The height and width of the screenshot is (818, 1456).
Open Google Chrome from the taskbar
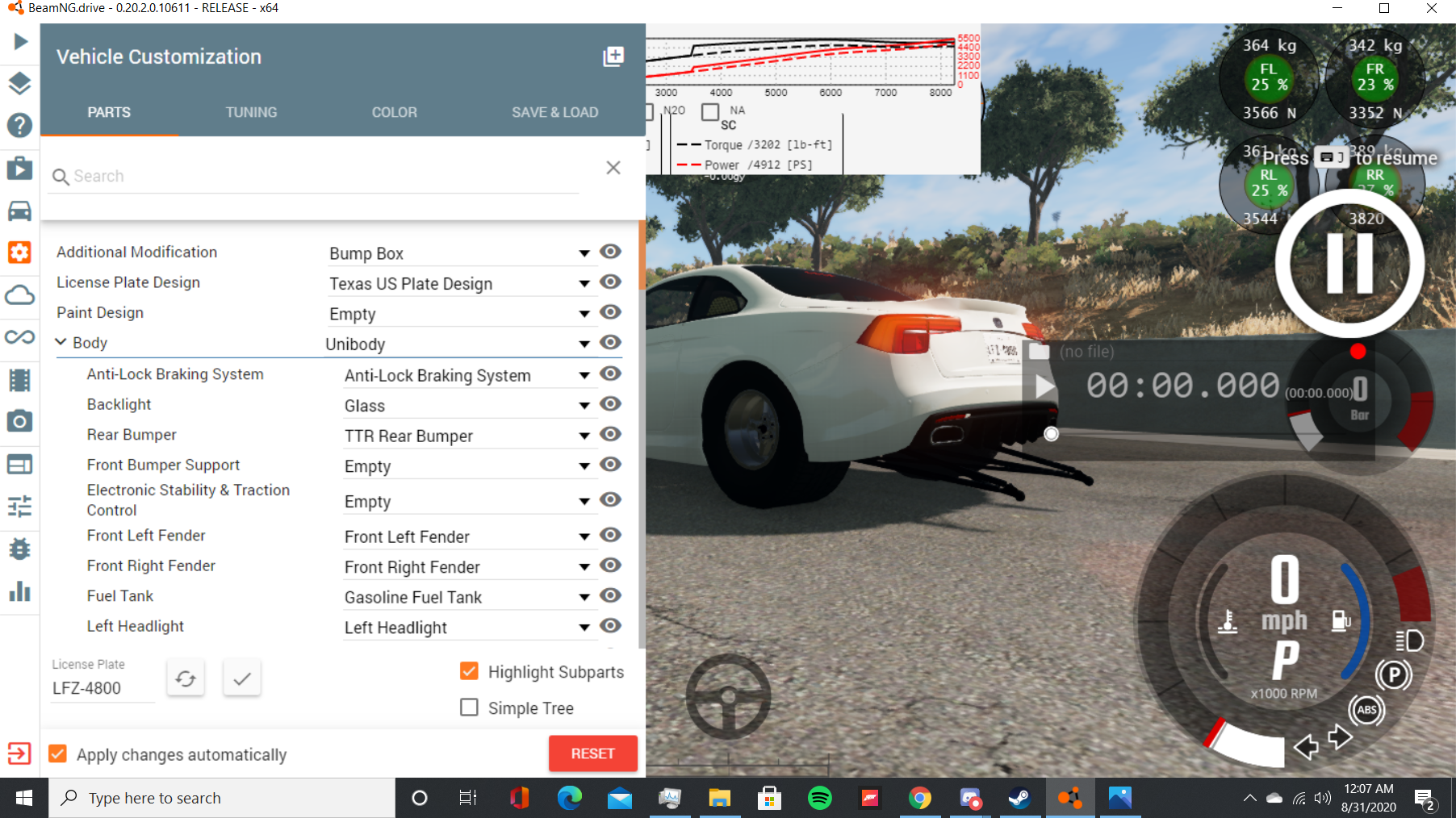click(x=919, y=798)
